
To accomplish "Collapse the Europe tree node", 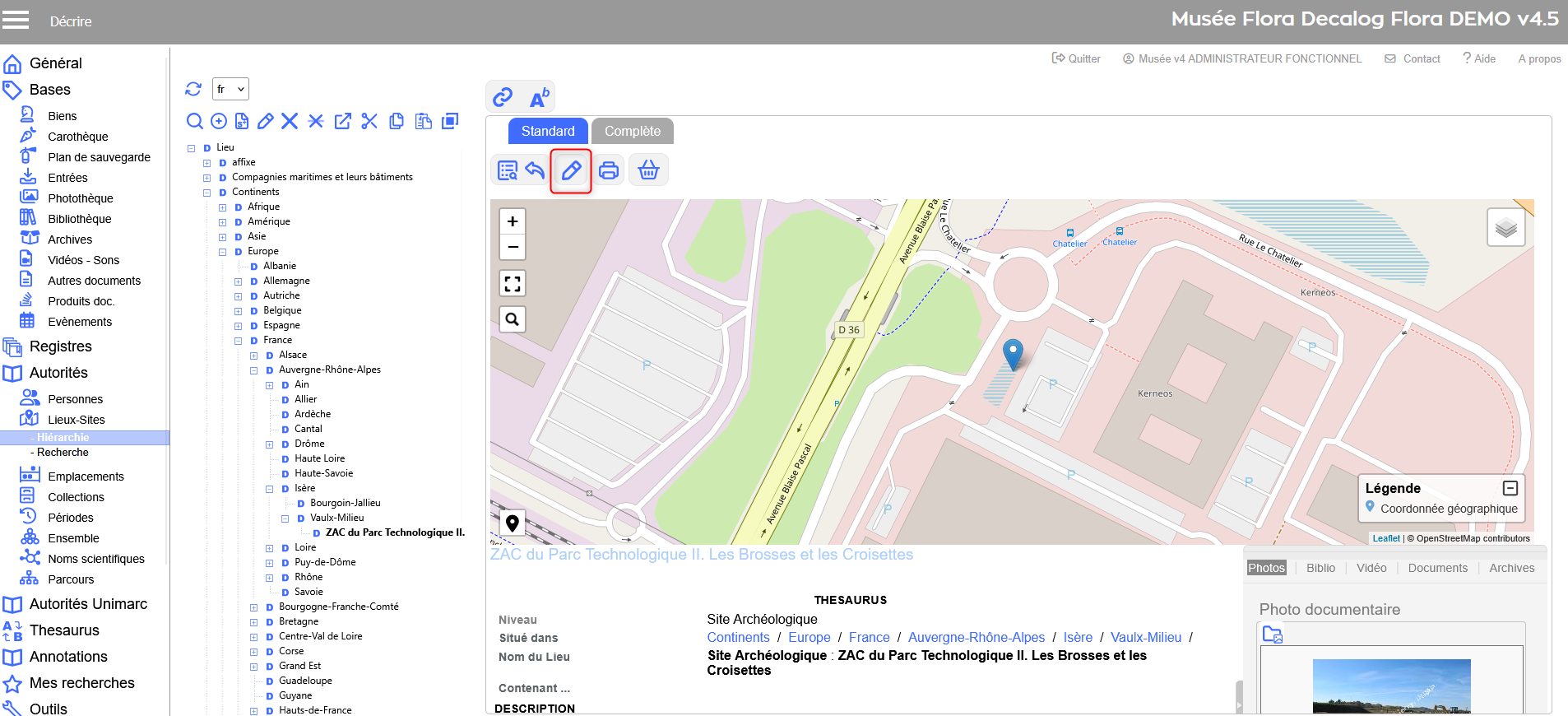I will [222, 252].
